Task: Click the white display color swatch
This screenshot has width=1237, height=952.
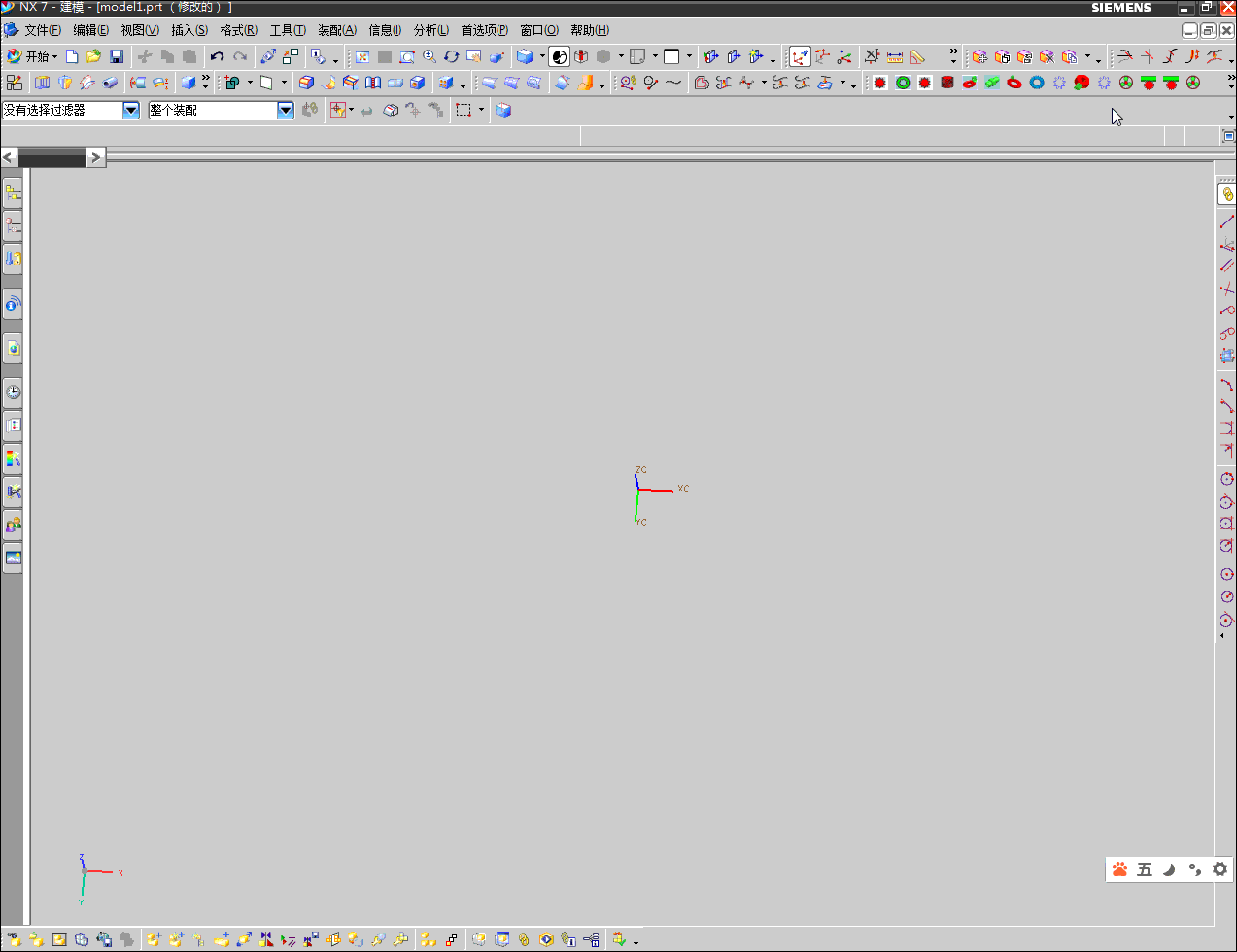Action: [x=671, y=56]
